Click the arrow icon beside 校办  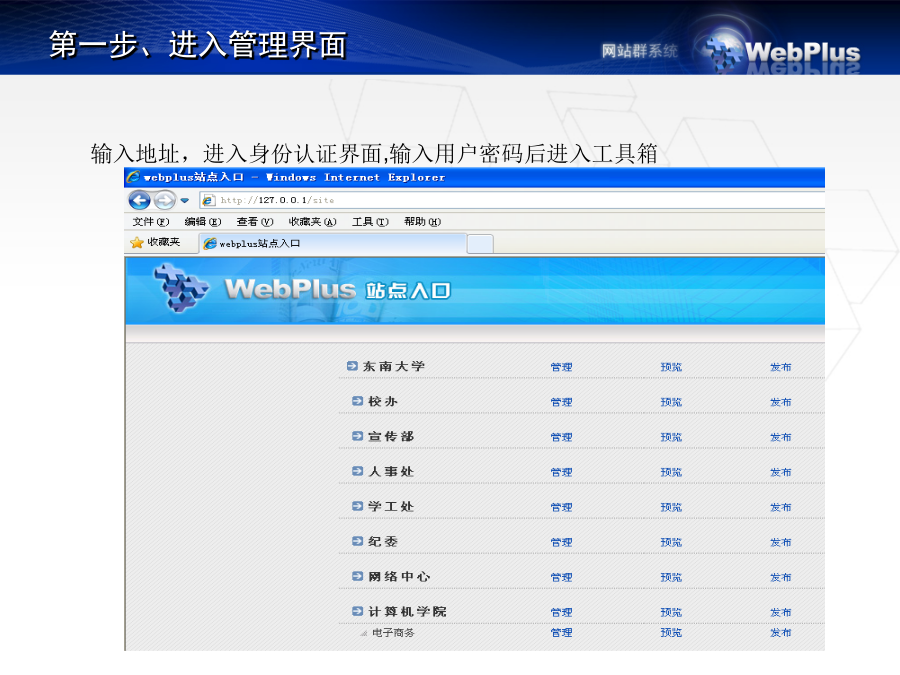[x=358, y=401]
